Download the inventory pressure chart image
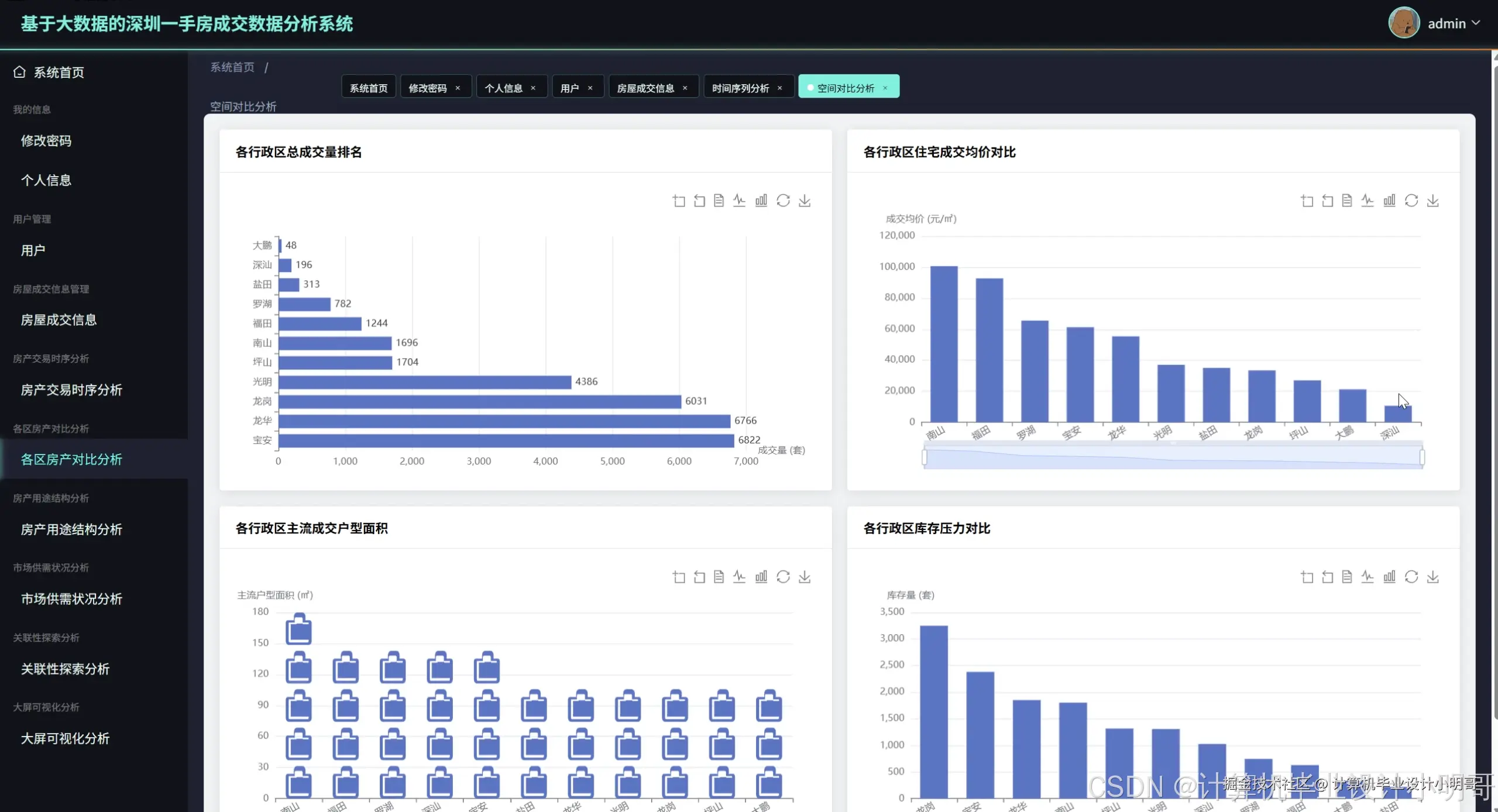1498x812 pixels. (x=1432, y=577)
